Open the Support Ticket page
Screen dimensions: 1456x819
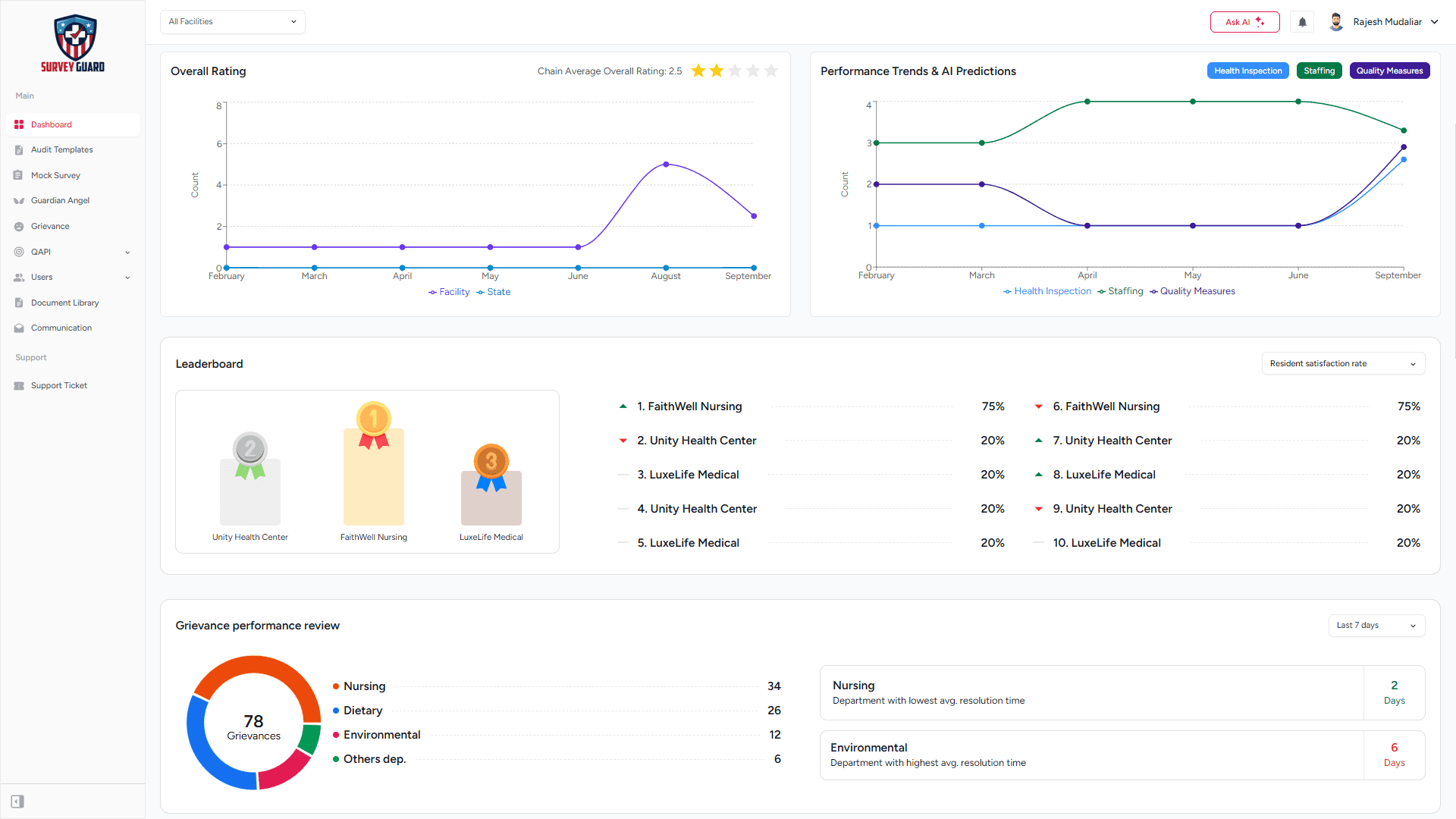(58, 386)
